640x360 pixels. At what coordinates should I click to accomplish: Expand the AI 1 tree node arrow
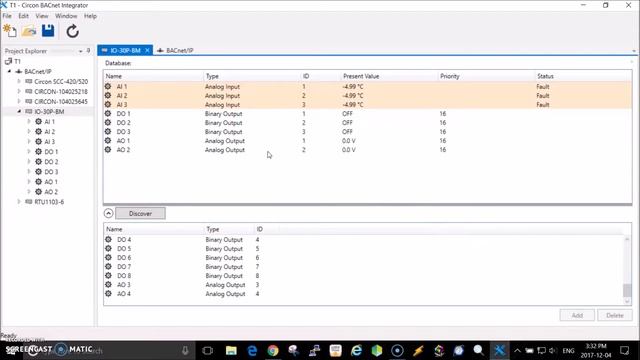pos(29,121)
